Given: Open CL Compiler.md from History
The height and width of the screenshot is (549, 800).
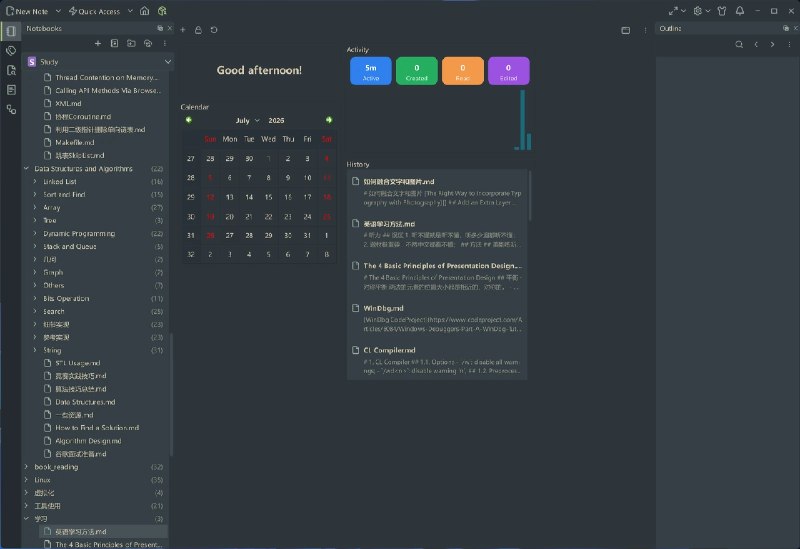Looking at the screenshot, I should tap(437, 360).
